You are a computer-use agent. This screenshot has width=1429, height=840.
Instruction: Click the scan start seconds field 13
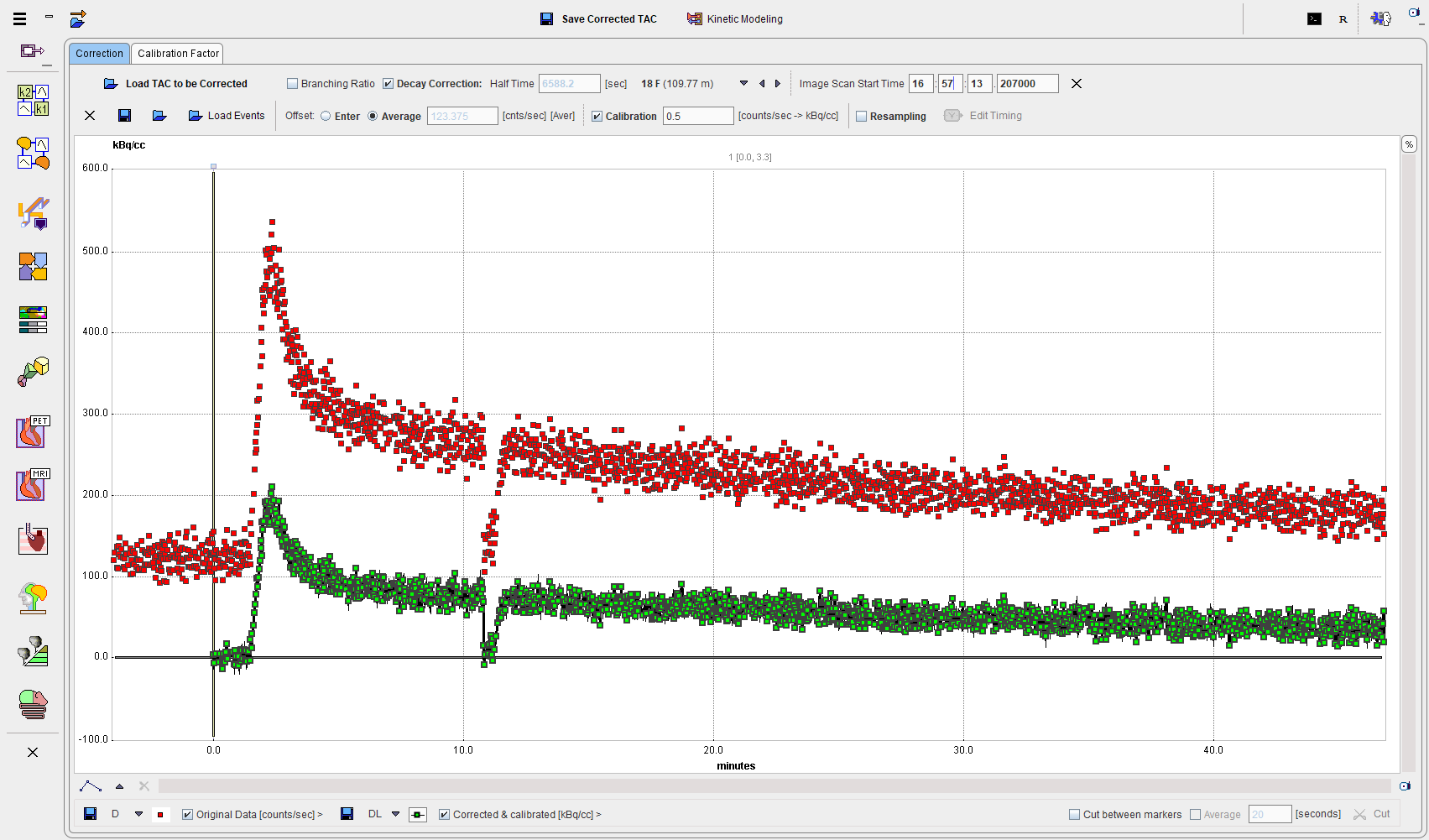pos(979,84)
